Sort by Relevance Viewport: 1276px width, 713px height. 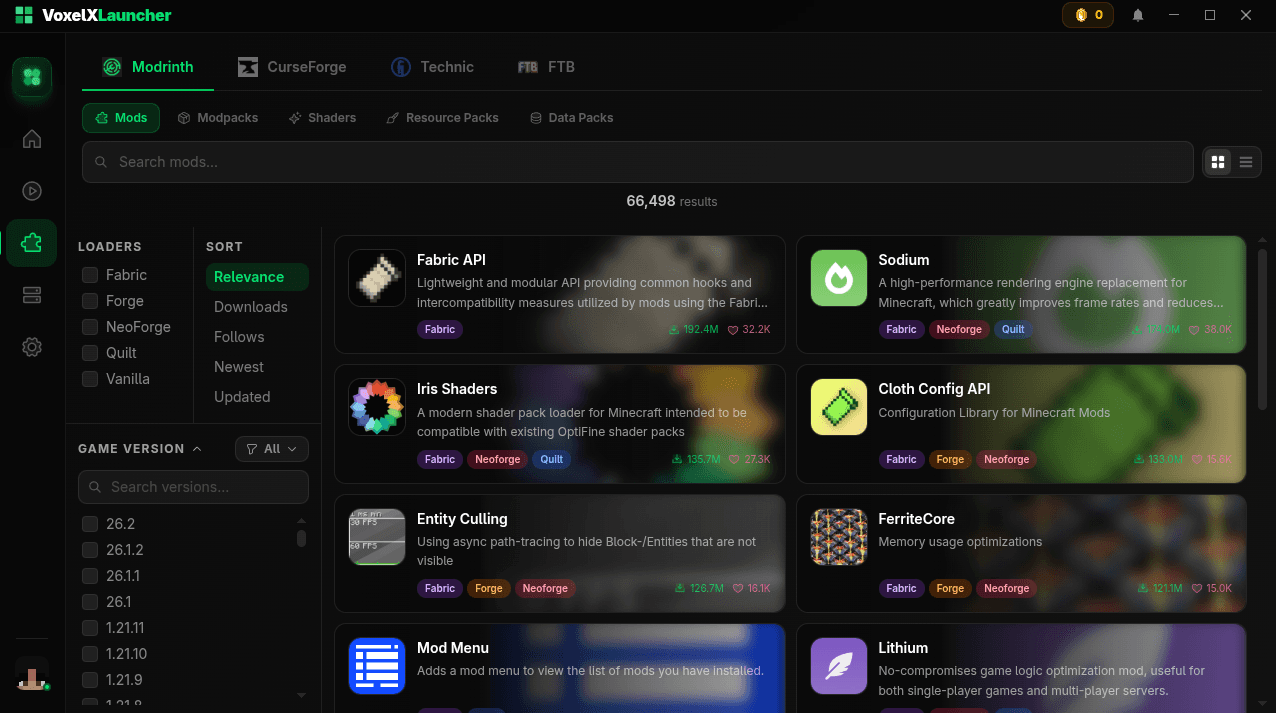(257, 277)
